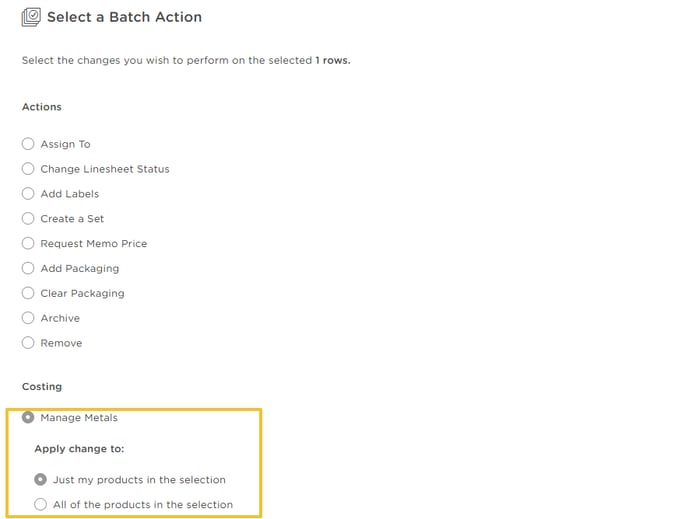
Task: Toggle the Manage Metals radio button
Action: pyautogui.click(x=28, y=417)
